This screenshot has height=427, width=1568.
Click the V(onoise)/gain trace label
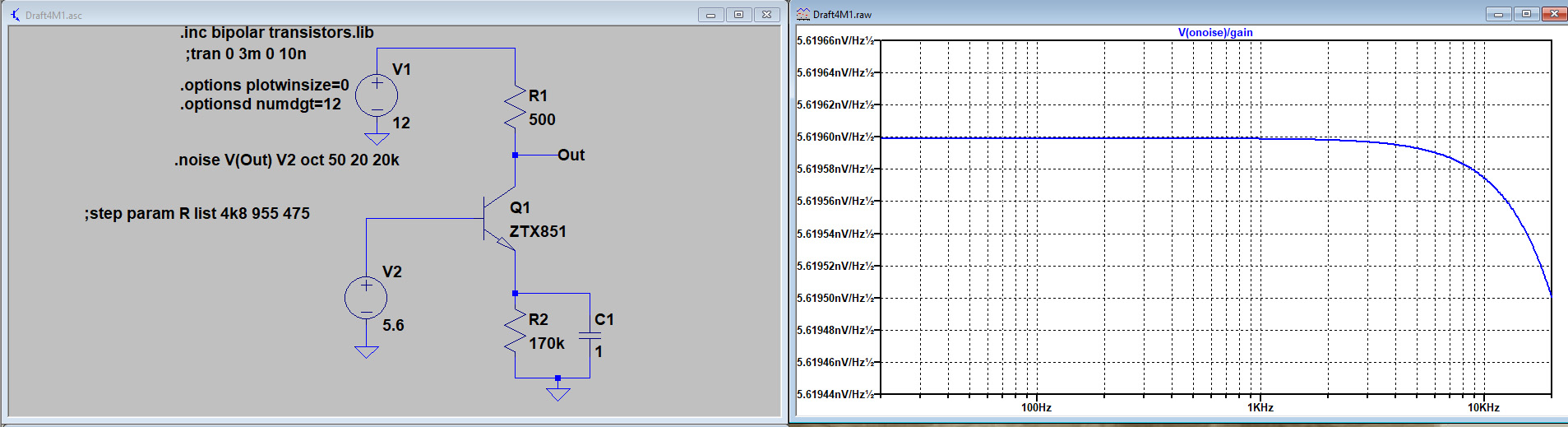(x=1215, y=32)
